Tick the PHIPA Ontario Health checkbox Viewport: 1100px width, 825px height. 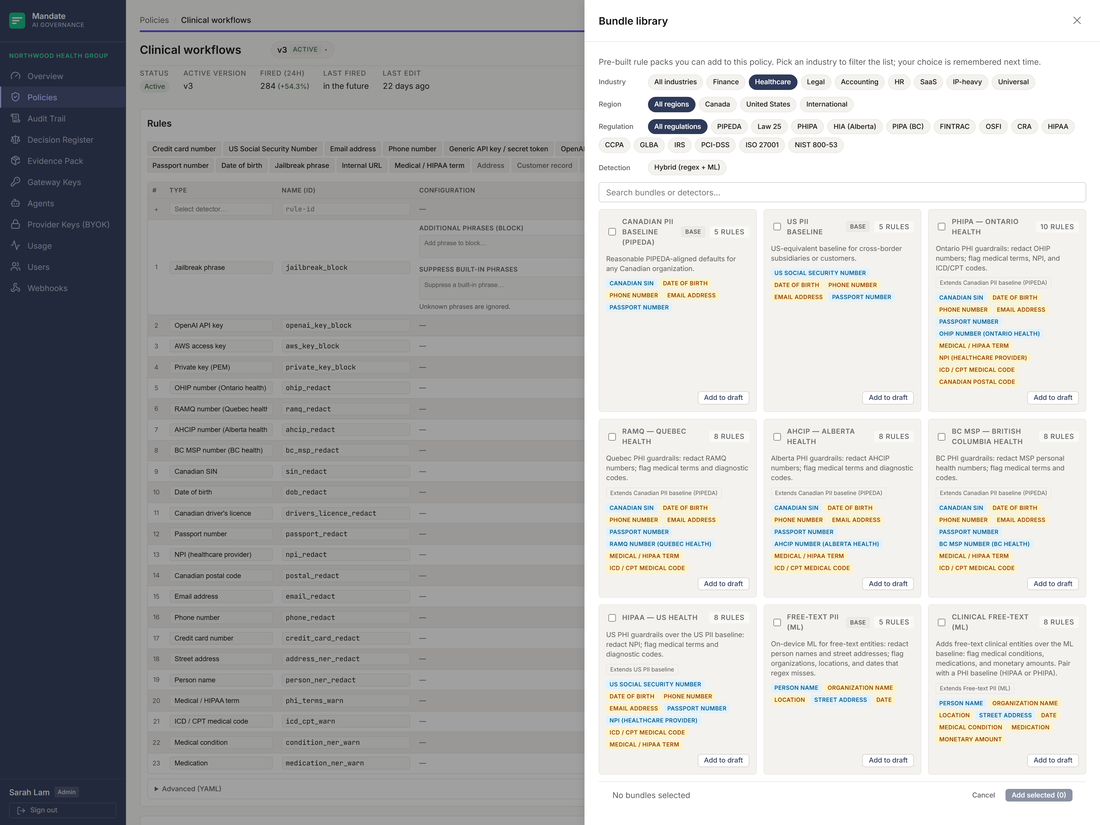coord(941,227)
